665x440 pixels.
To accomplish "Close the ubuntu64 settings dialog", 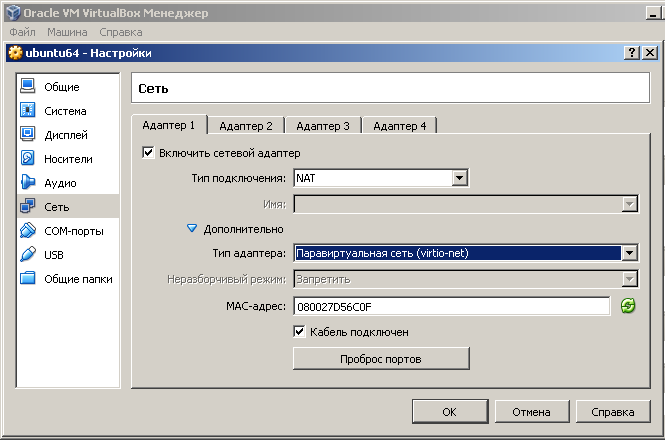I will pyautogui.click(x=650, y=53).
